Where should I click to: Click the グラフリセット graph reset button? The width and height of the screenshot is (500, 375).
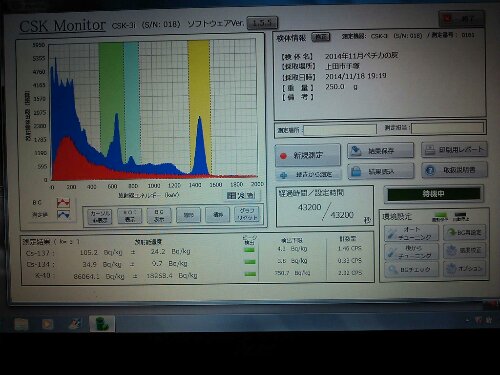247,214
